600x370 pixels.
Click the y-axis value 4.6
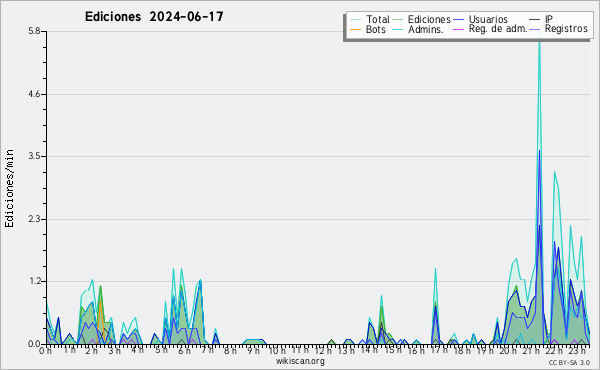coord(34,94)
